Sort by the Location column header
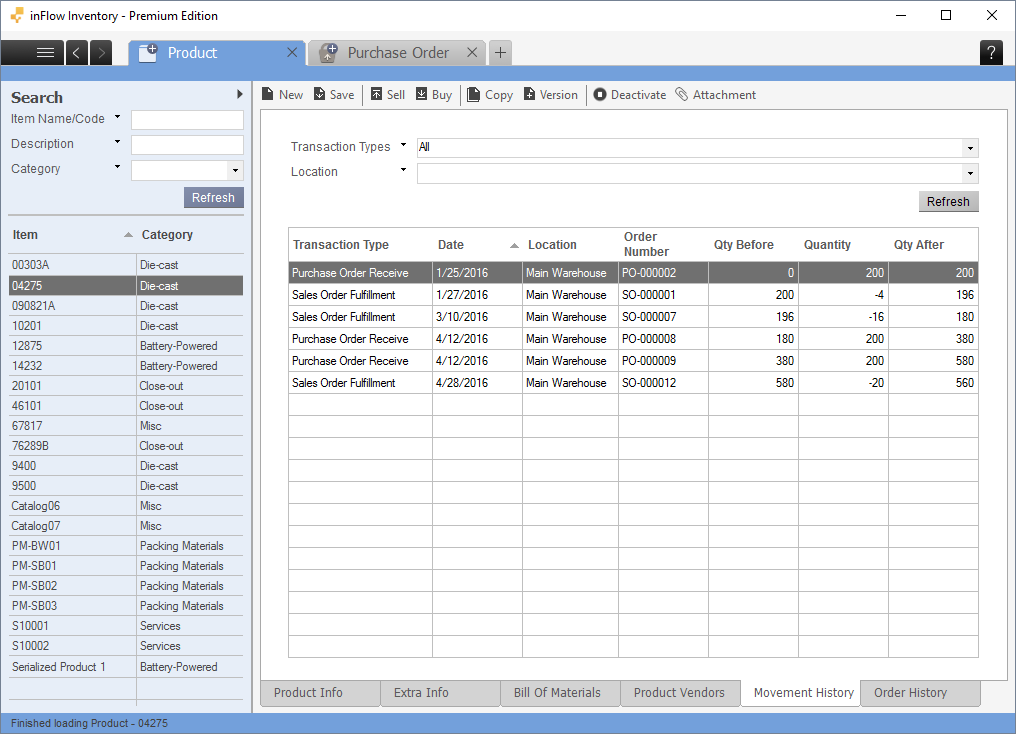Screen dimensions: 1016x734 [570, 245]
